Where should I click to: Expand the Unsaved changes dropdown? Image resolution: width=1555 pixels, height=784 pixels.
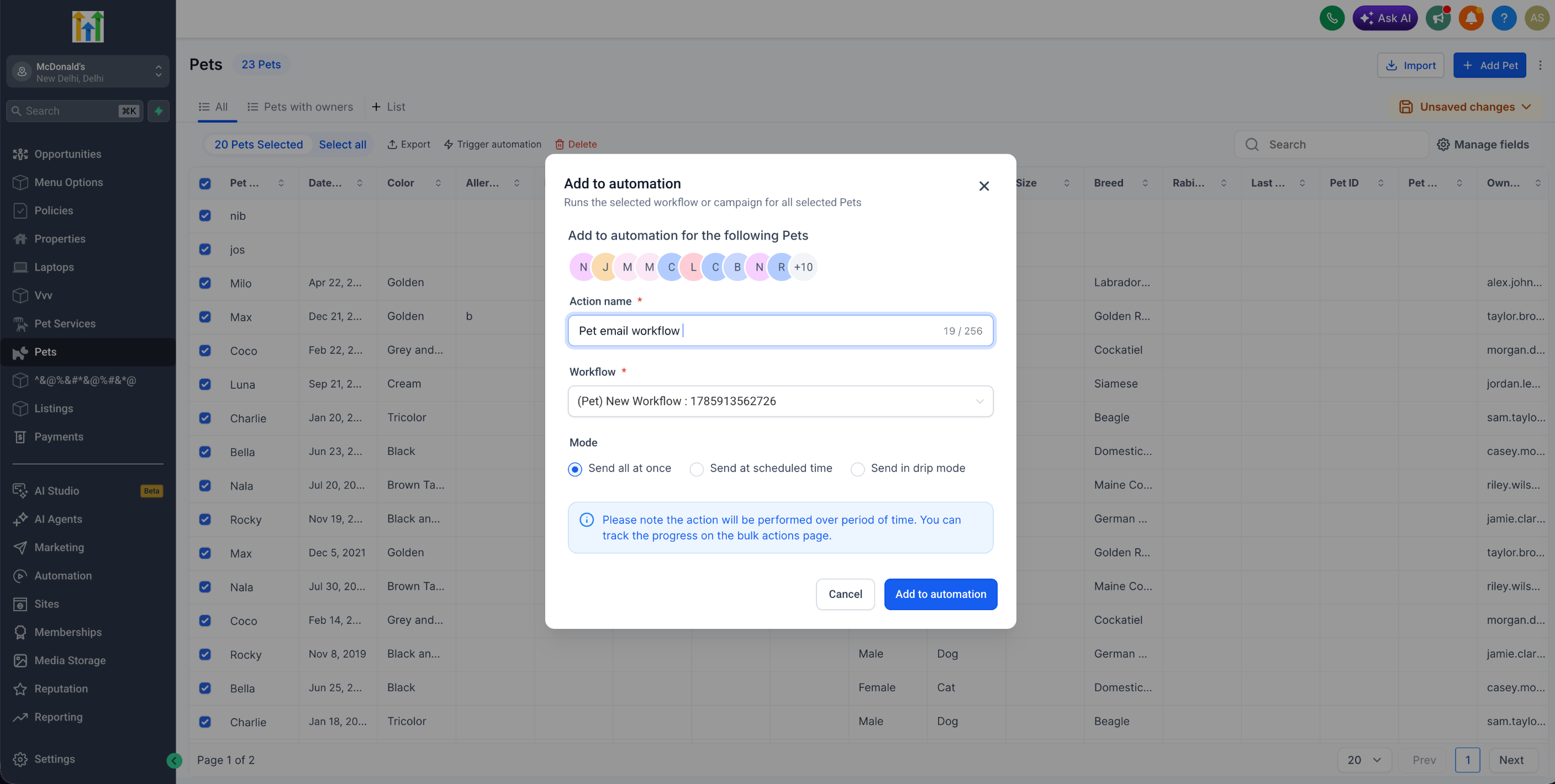tap(1465, 108)
